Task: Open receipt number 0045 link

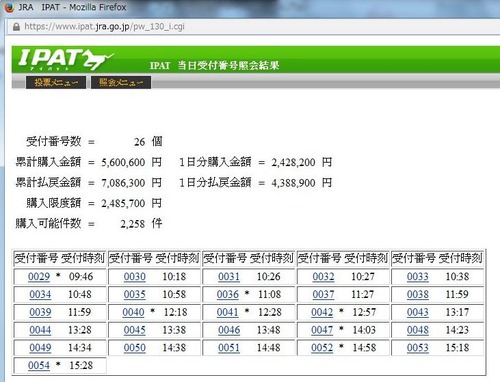Action: (x=135, y=330)
